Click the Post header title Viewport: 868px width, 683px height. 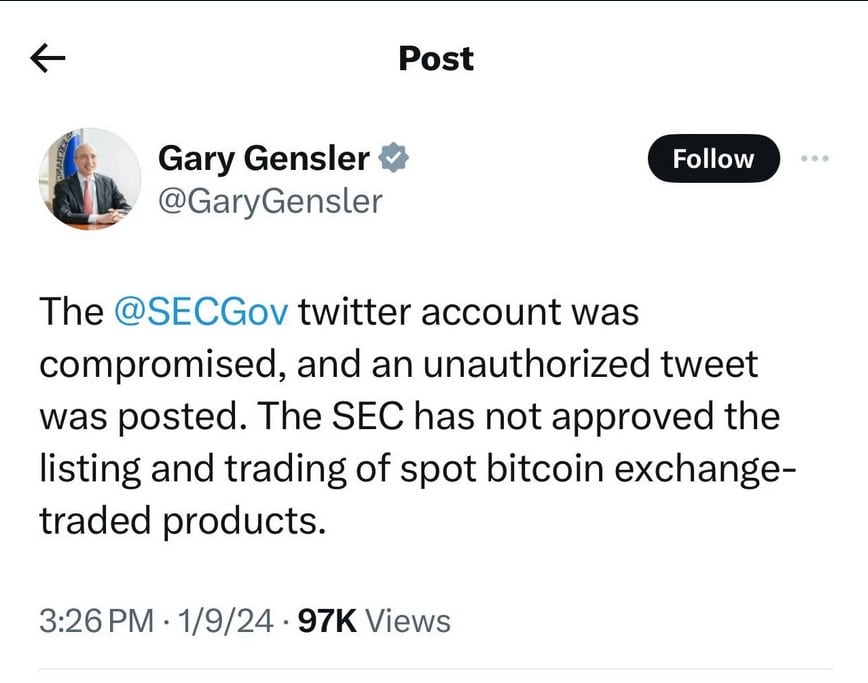pos(435,59)
